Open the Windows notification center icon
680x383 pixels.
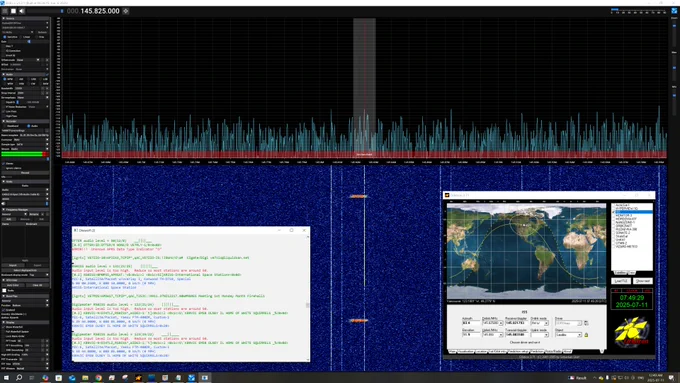click(x=671, y=378)
